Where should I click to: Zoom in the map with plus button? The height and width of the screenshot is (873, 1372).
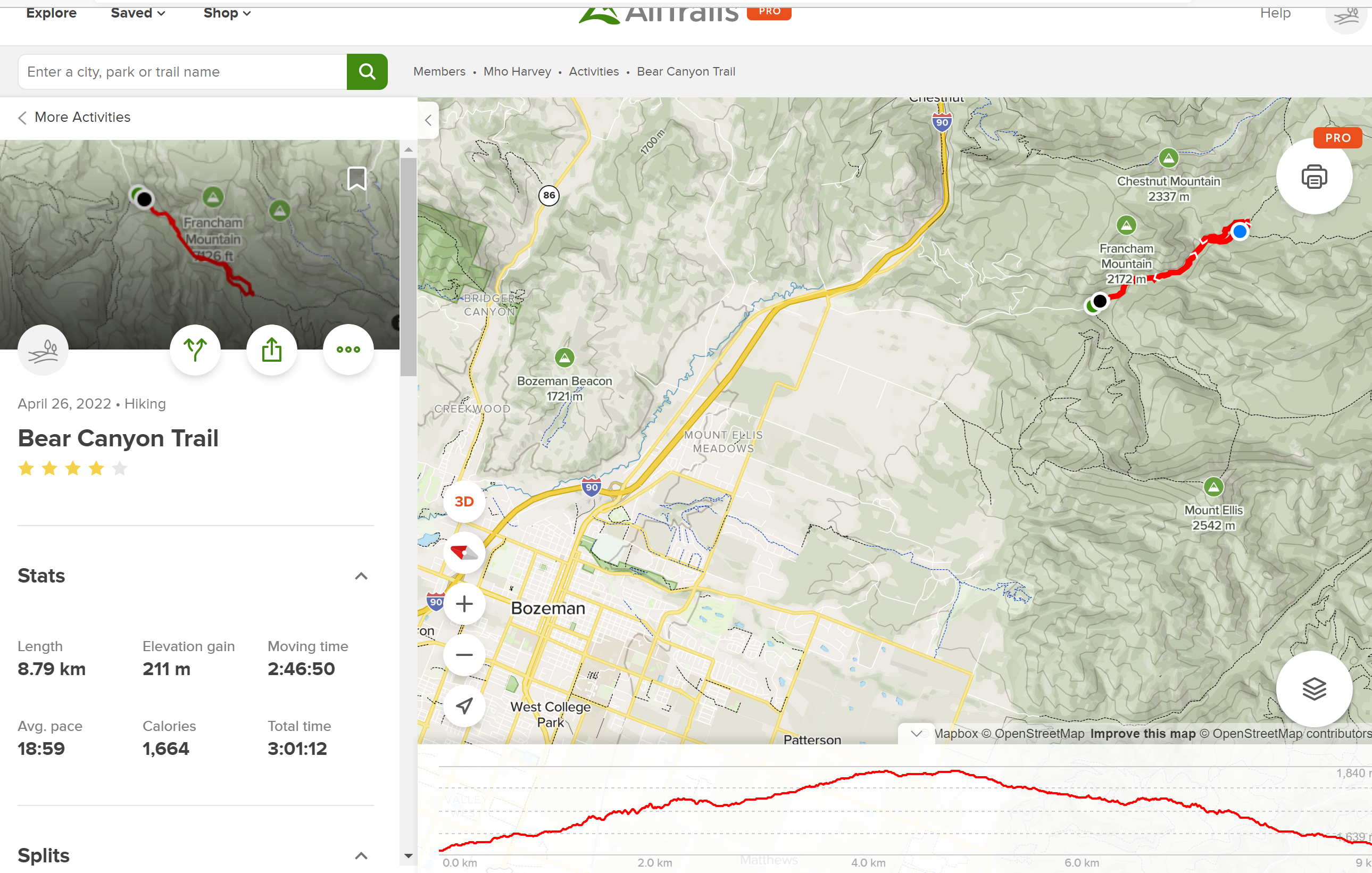click(x=464, y=603)
